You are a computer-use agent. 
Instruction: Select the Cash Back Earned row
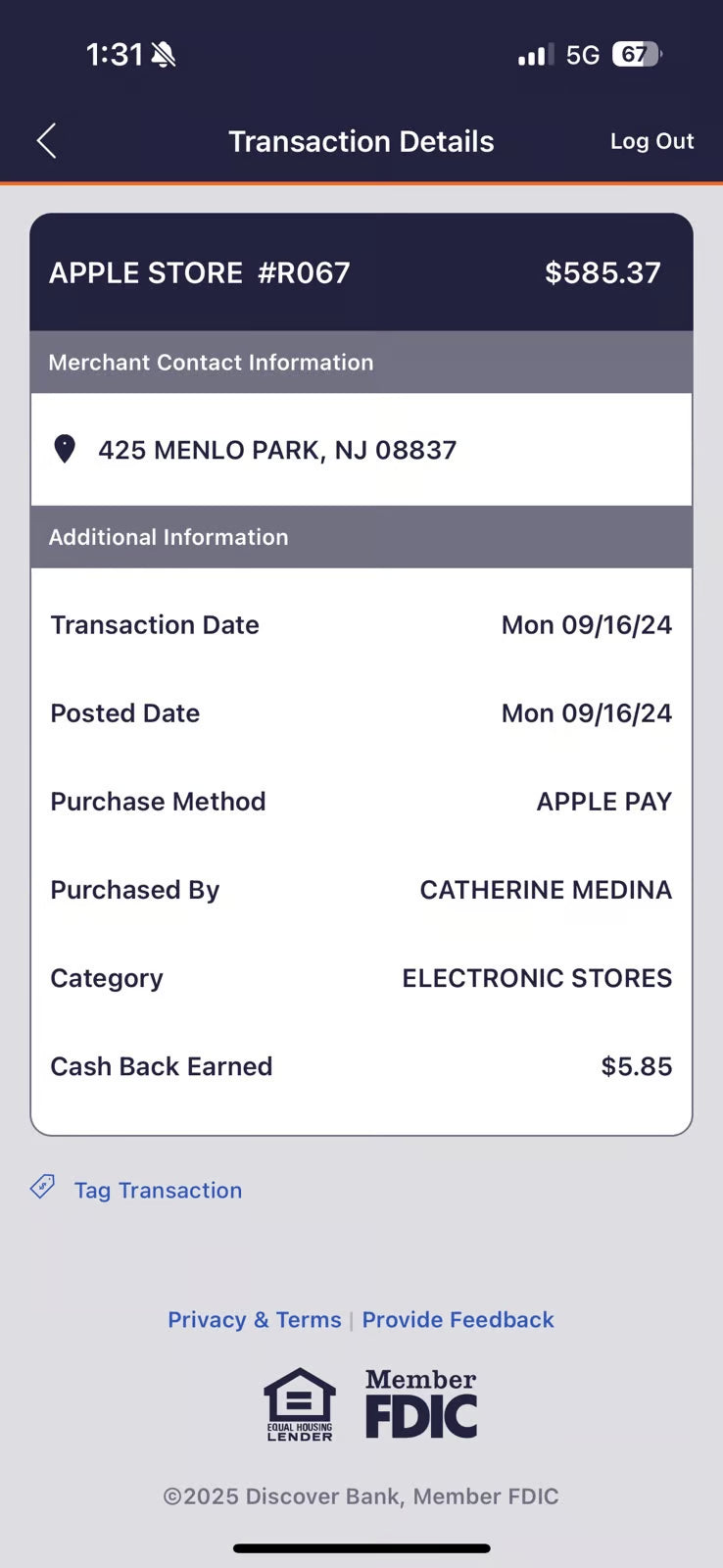tap(361, 1066)
